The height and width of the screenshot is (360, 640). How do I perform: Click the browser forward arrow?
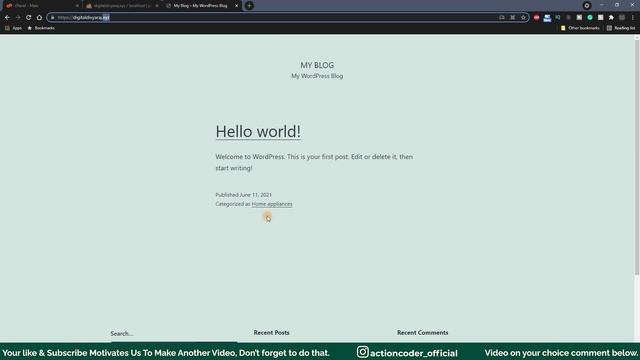pyautogui.click(x=18, y=18)
